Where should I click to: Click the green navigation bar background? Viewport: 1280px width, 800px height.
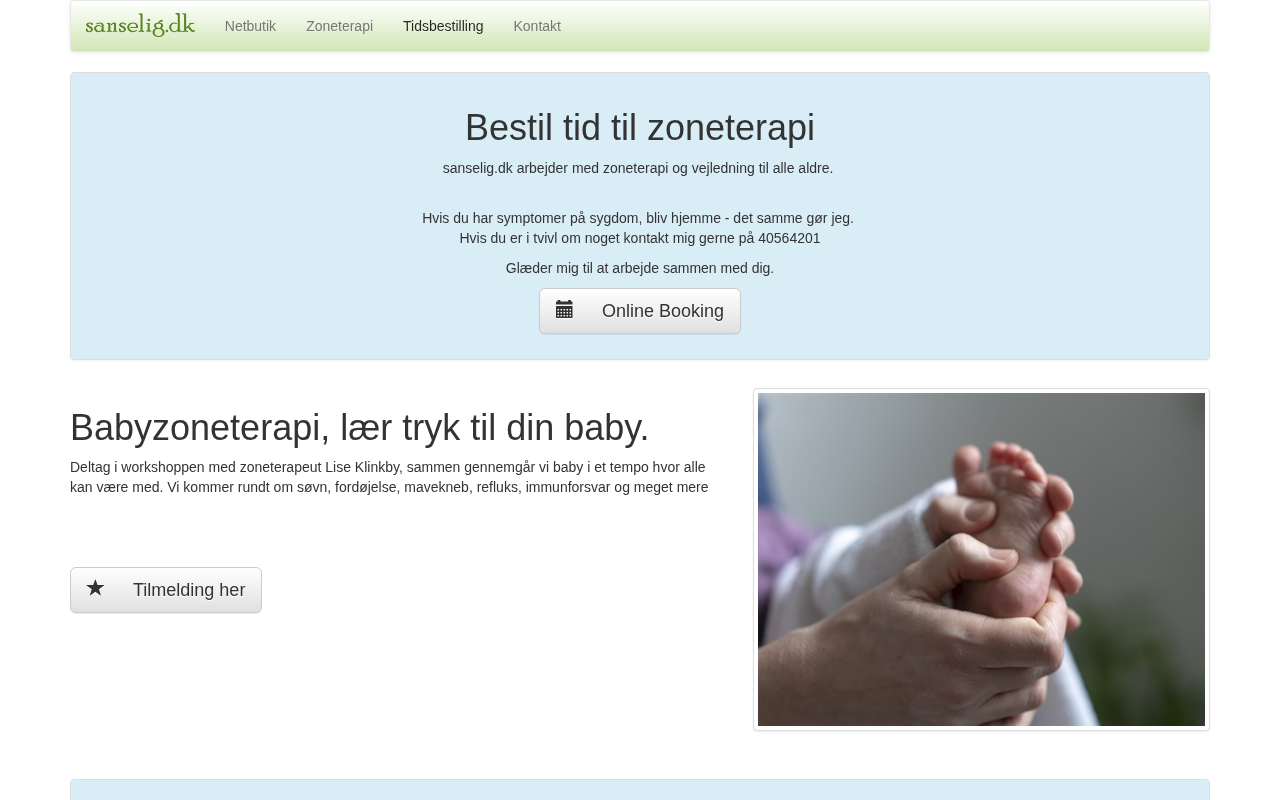tap(880, 26)
